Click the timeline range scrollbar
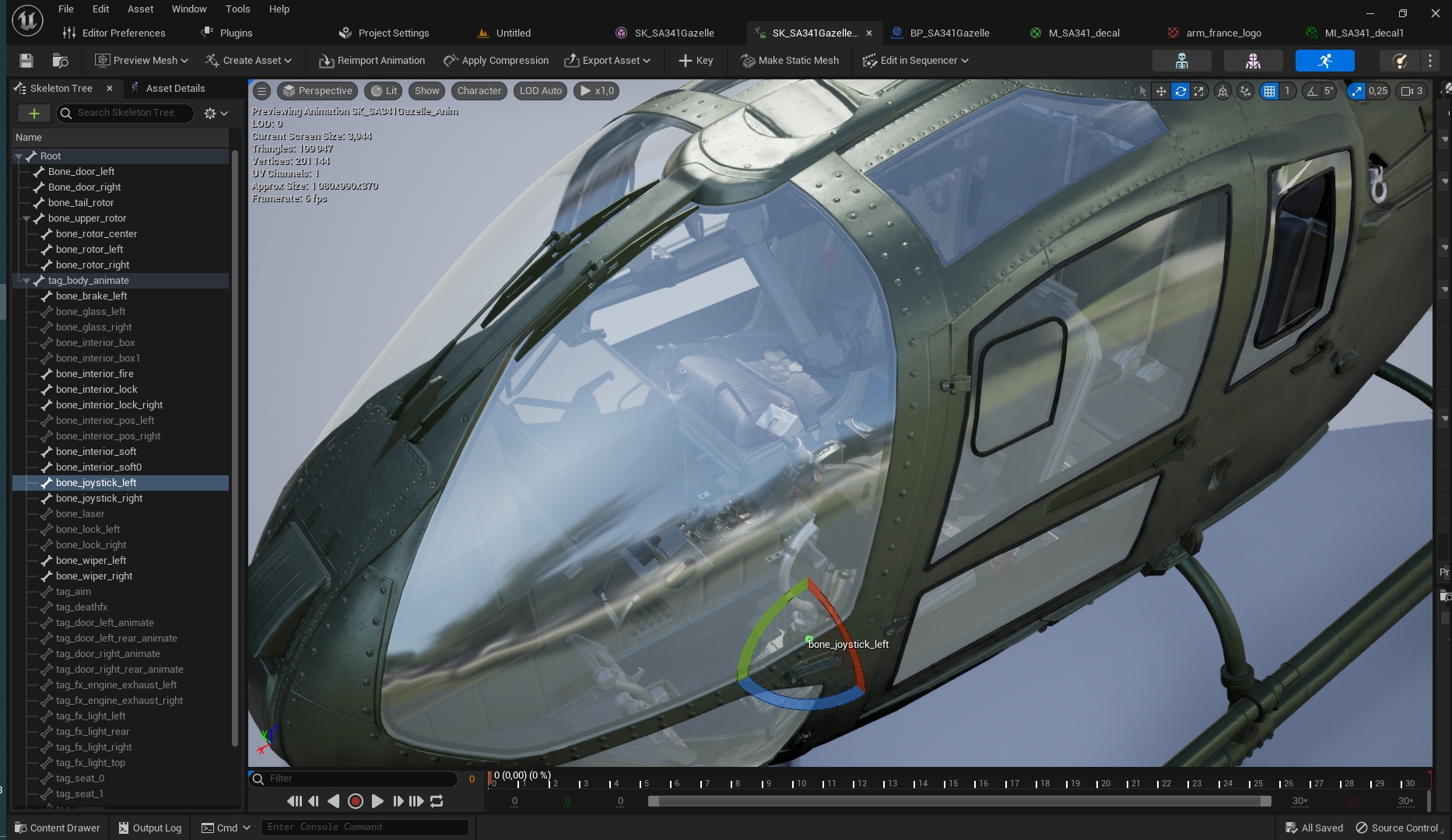The width and height of the screenshot is (1452, 840). (x=959, y=801)
